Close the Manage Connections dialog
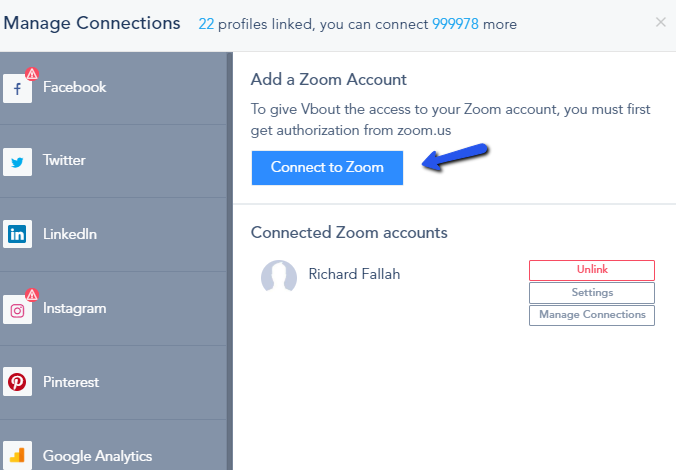The height and width of the screenshot is (470, 676). (x=660, y=22)
